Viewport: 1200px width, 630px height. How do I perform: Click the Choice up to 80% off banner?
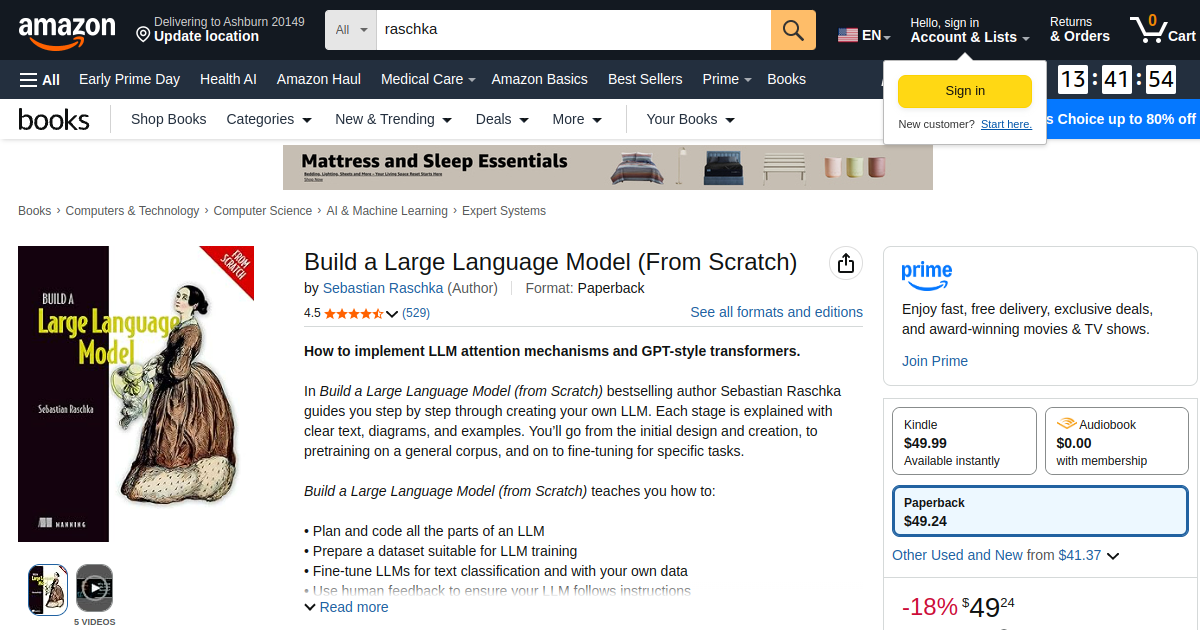1122,119
